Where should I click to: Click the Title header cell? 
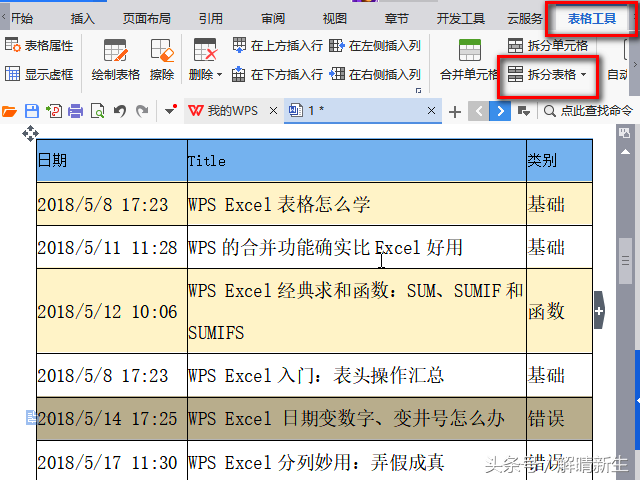(x=357, y=160)
